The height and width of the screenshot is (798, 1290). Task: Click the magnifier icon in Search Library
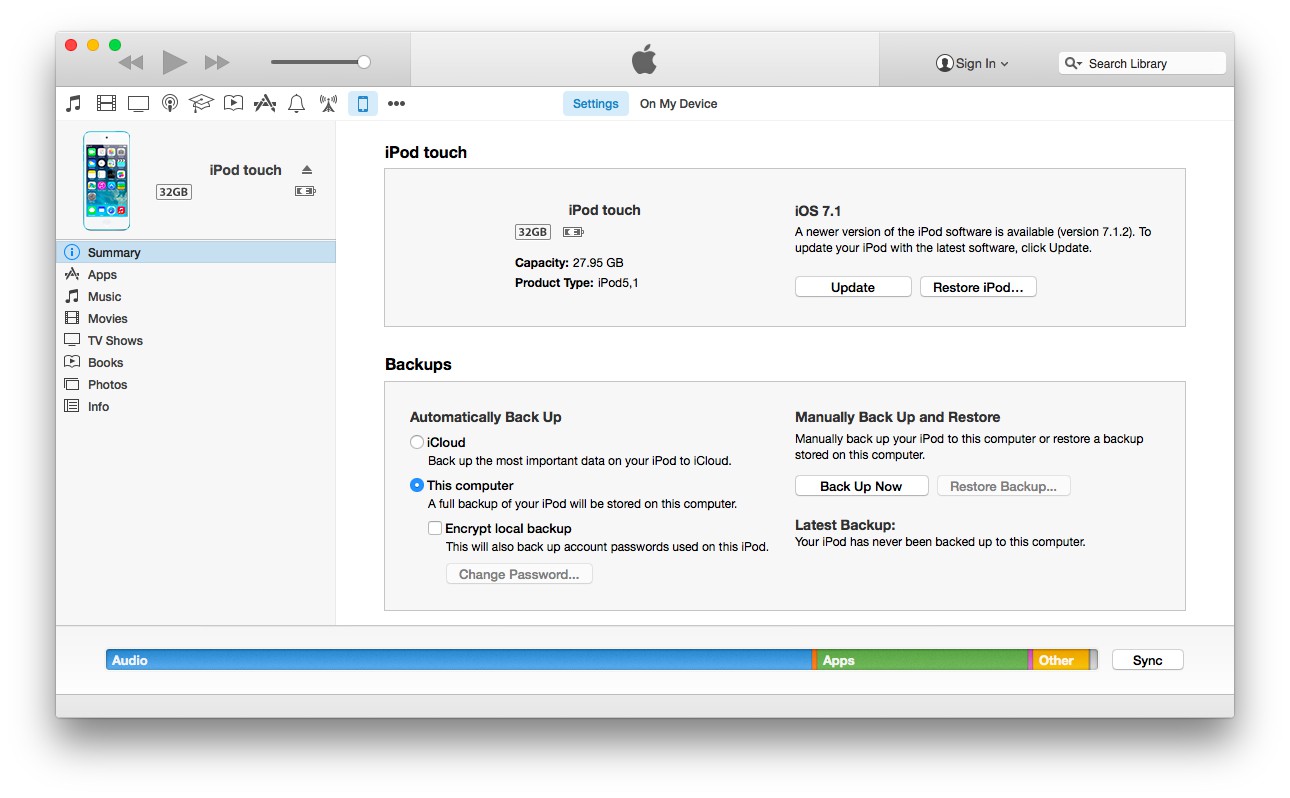click(1073, 63)
